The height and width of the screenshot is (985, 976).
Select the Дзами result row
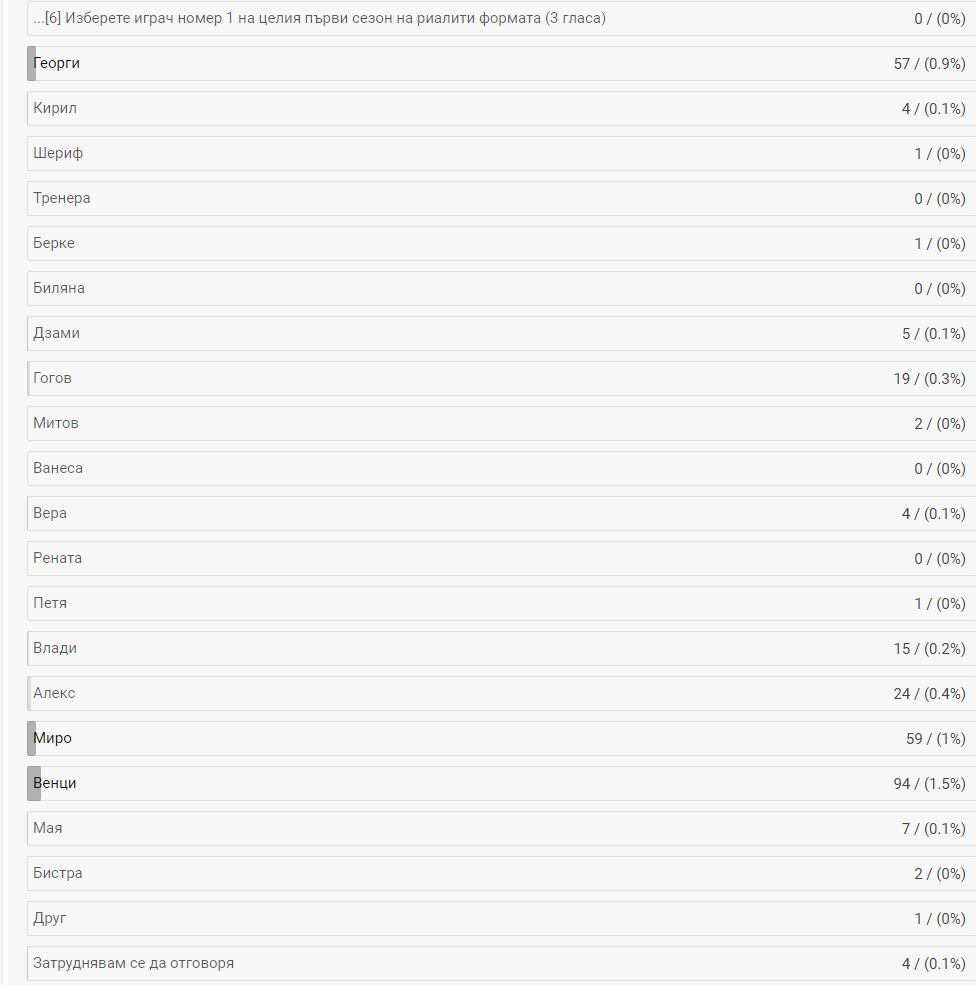501,334
